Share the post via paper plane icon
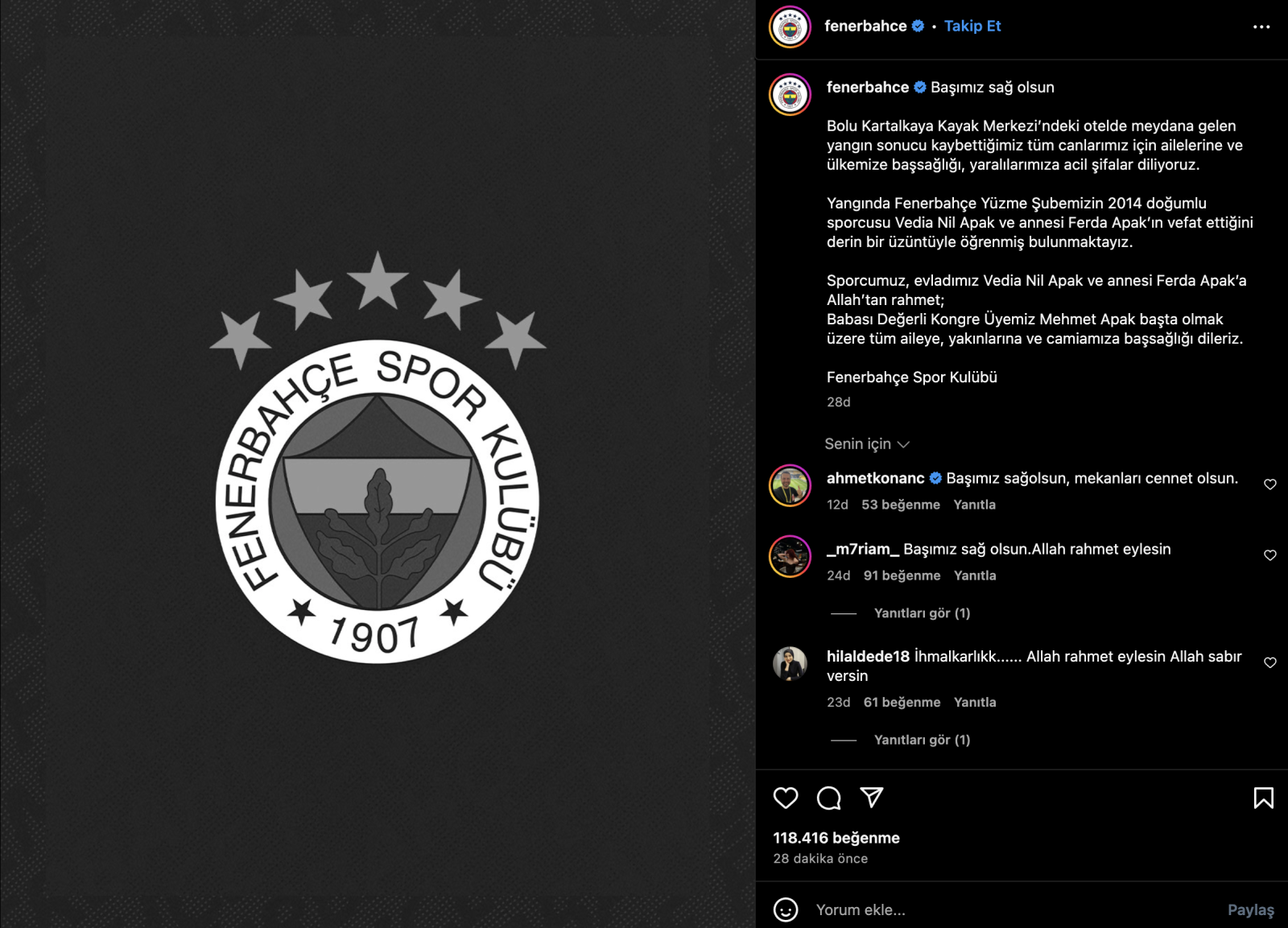The width and height of the screenshot is (1288, 928). pyautogui.click(x=872, y=797)
